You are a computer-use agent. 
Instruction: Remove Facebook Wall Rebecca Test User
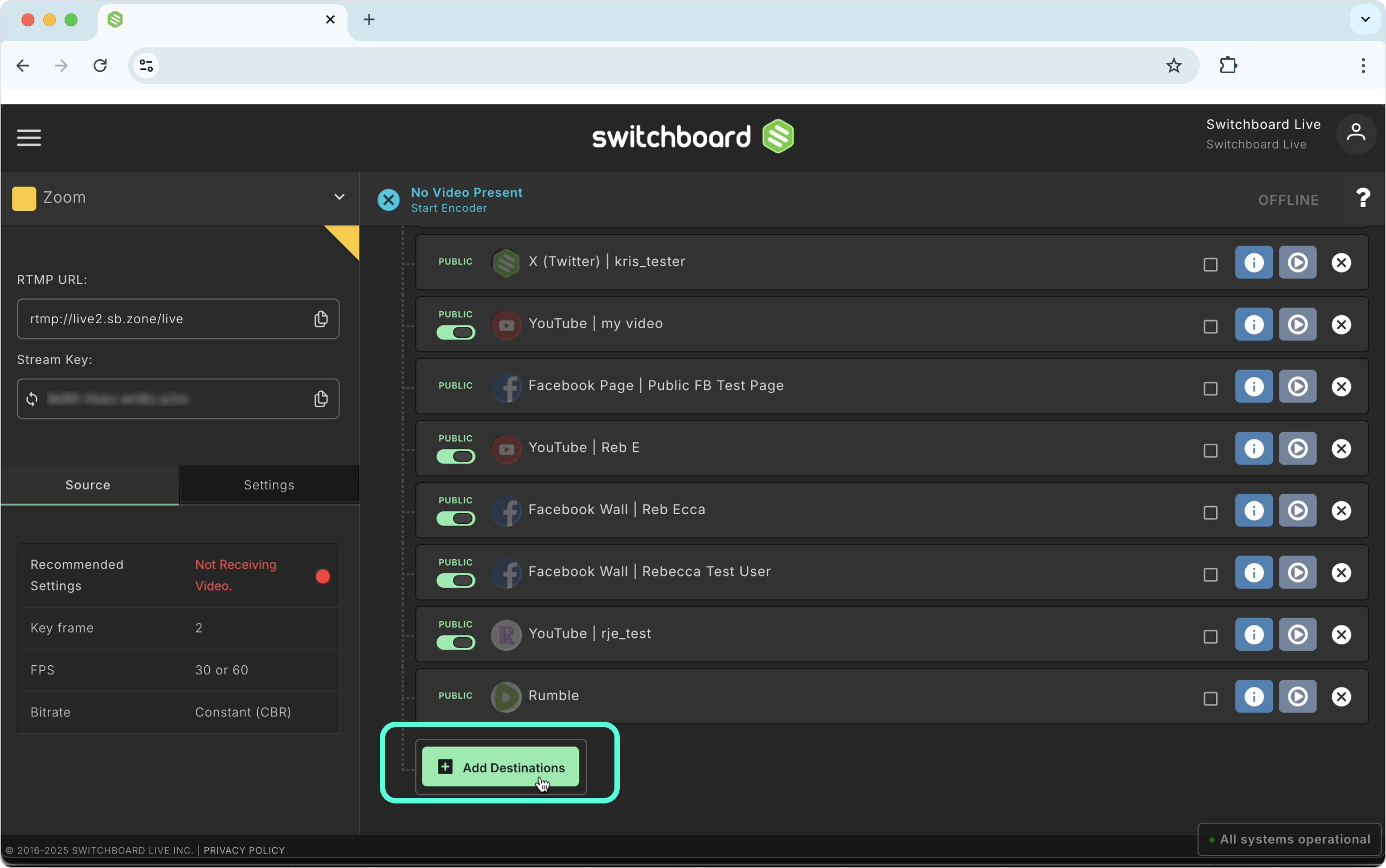click(x=1341, y=573)
